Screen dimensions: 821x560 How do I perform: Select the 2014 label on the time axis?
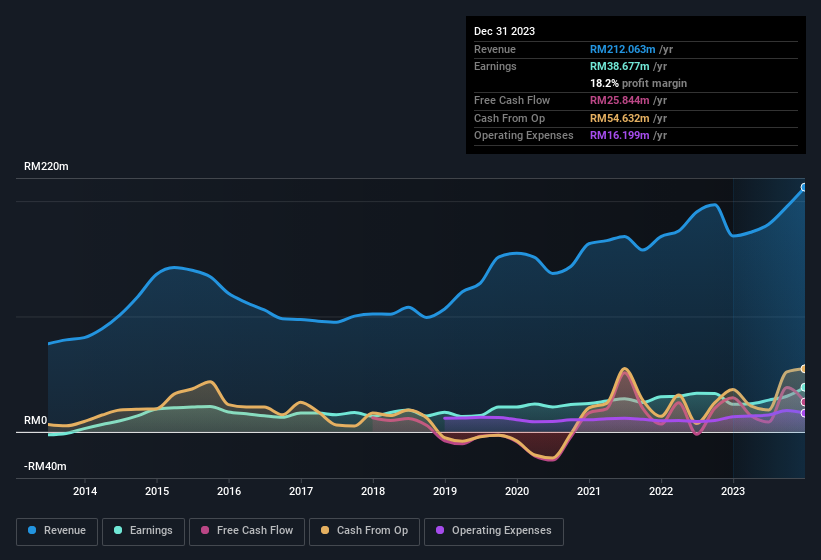85,491
